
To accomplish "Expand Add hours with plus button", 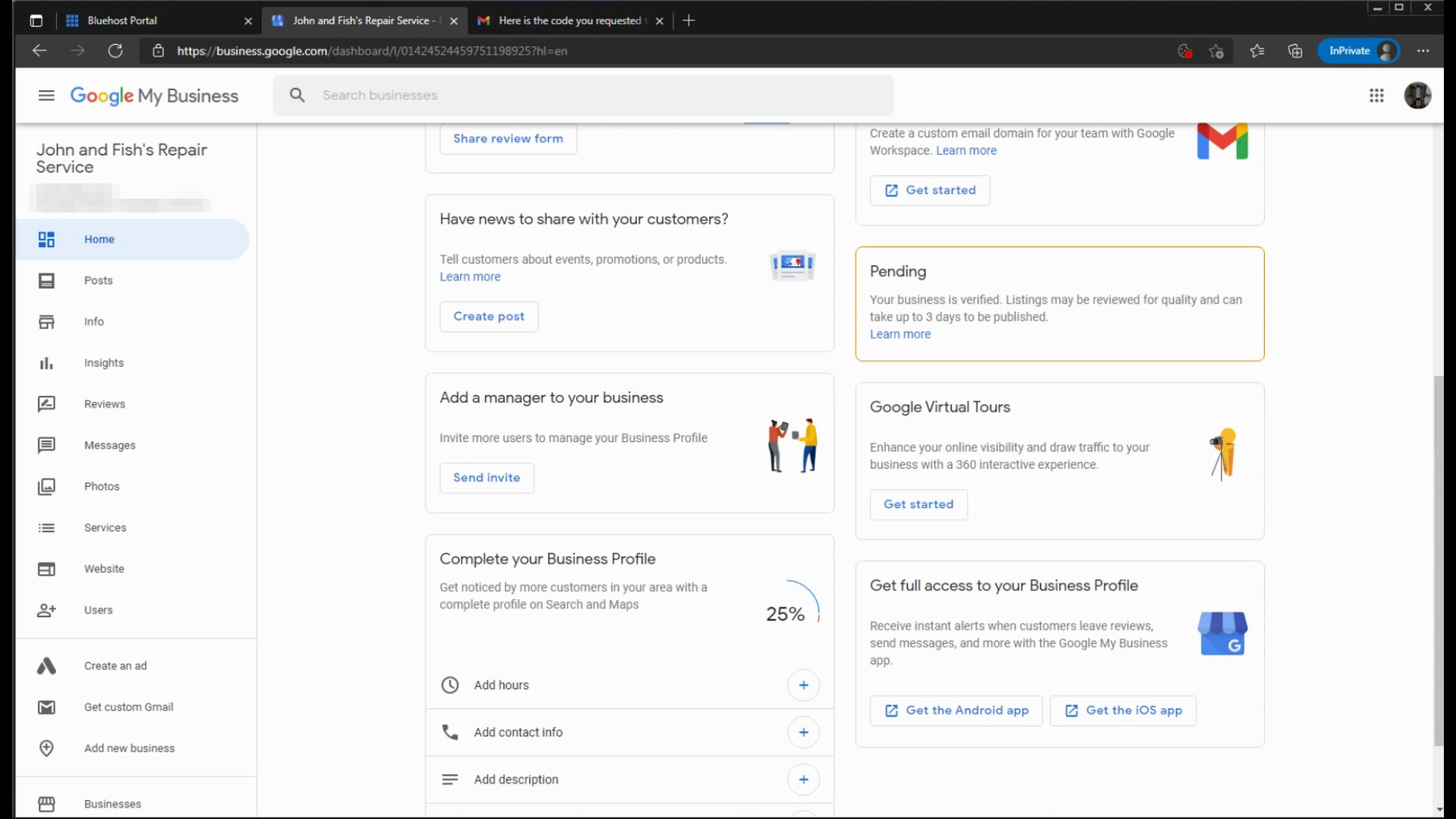I will (x=803, y=686).
